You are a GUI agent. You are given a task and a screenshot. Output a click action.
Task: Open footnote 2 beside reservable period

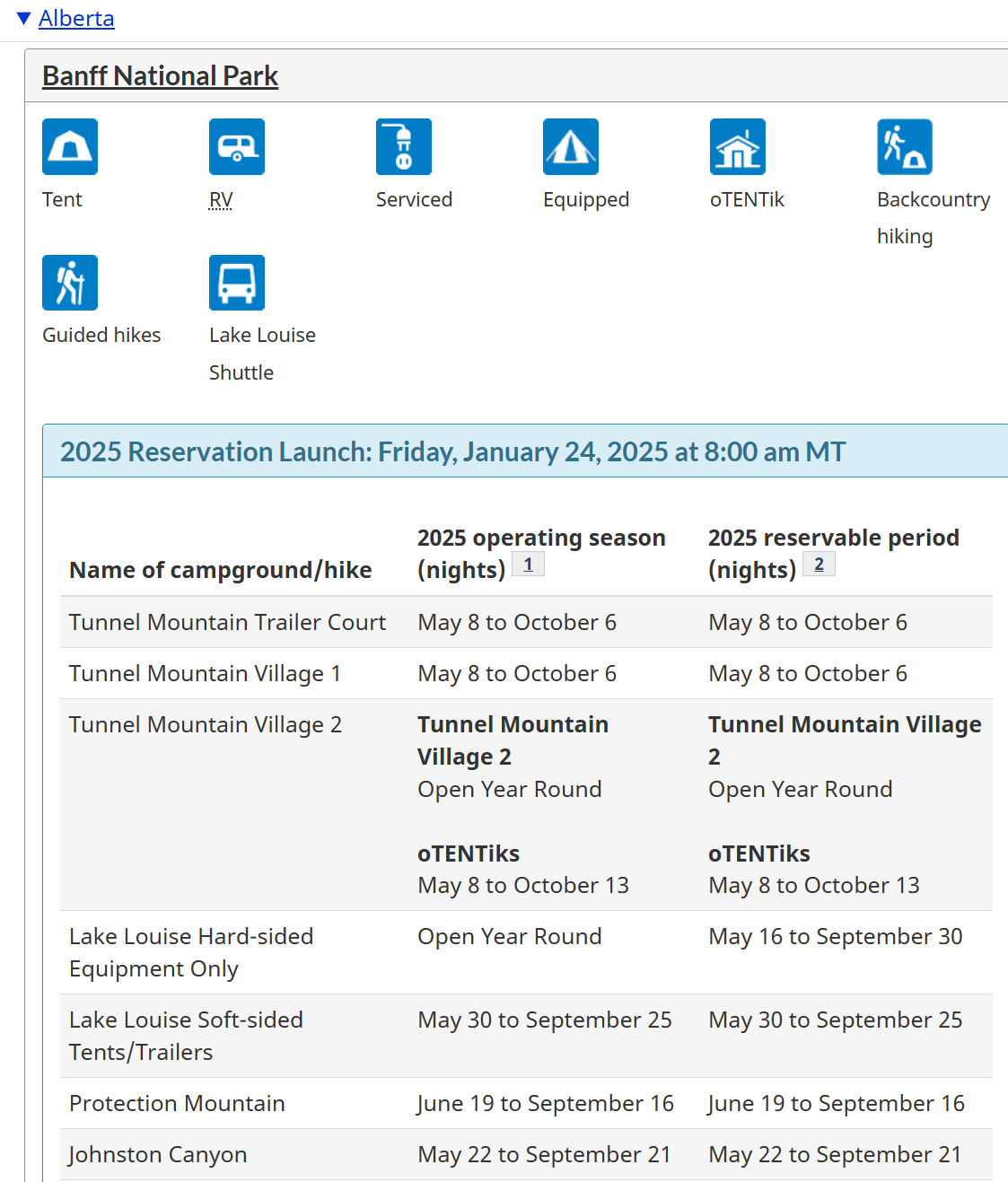click(x=819, y=564)
